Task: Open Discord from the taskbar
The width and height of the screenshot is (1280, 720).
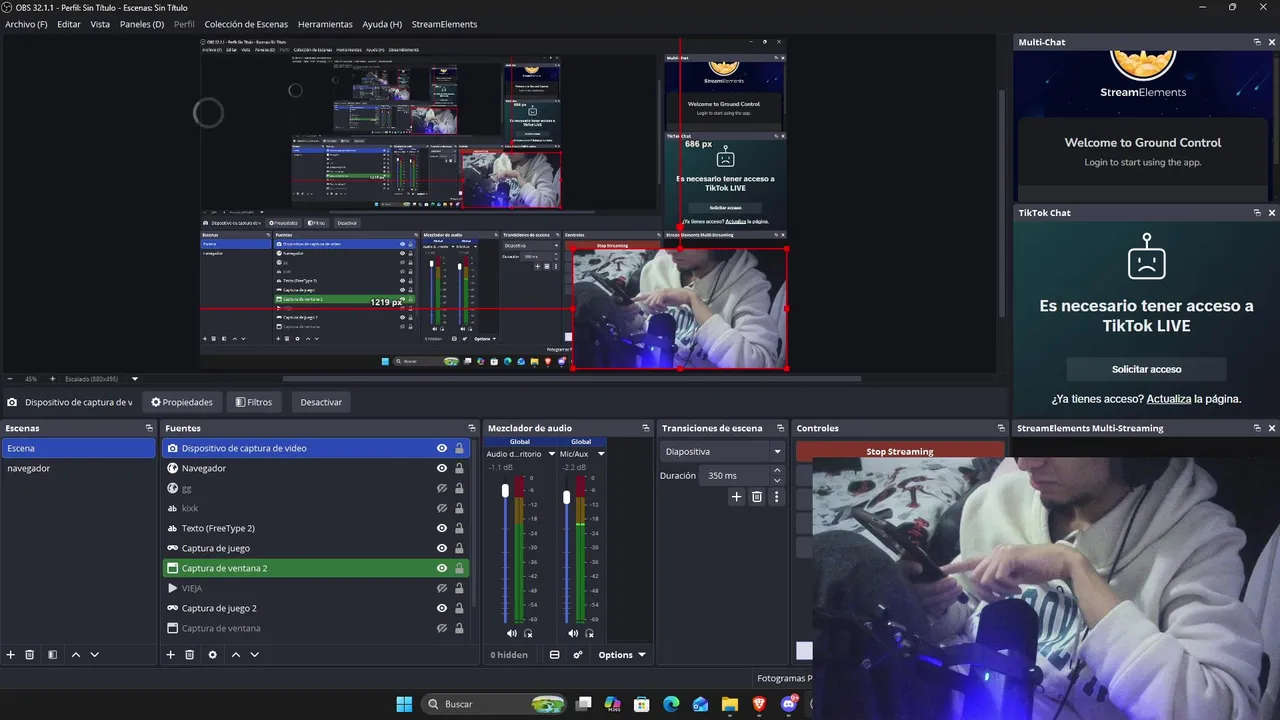Action: (x=788, y=704)
